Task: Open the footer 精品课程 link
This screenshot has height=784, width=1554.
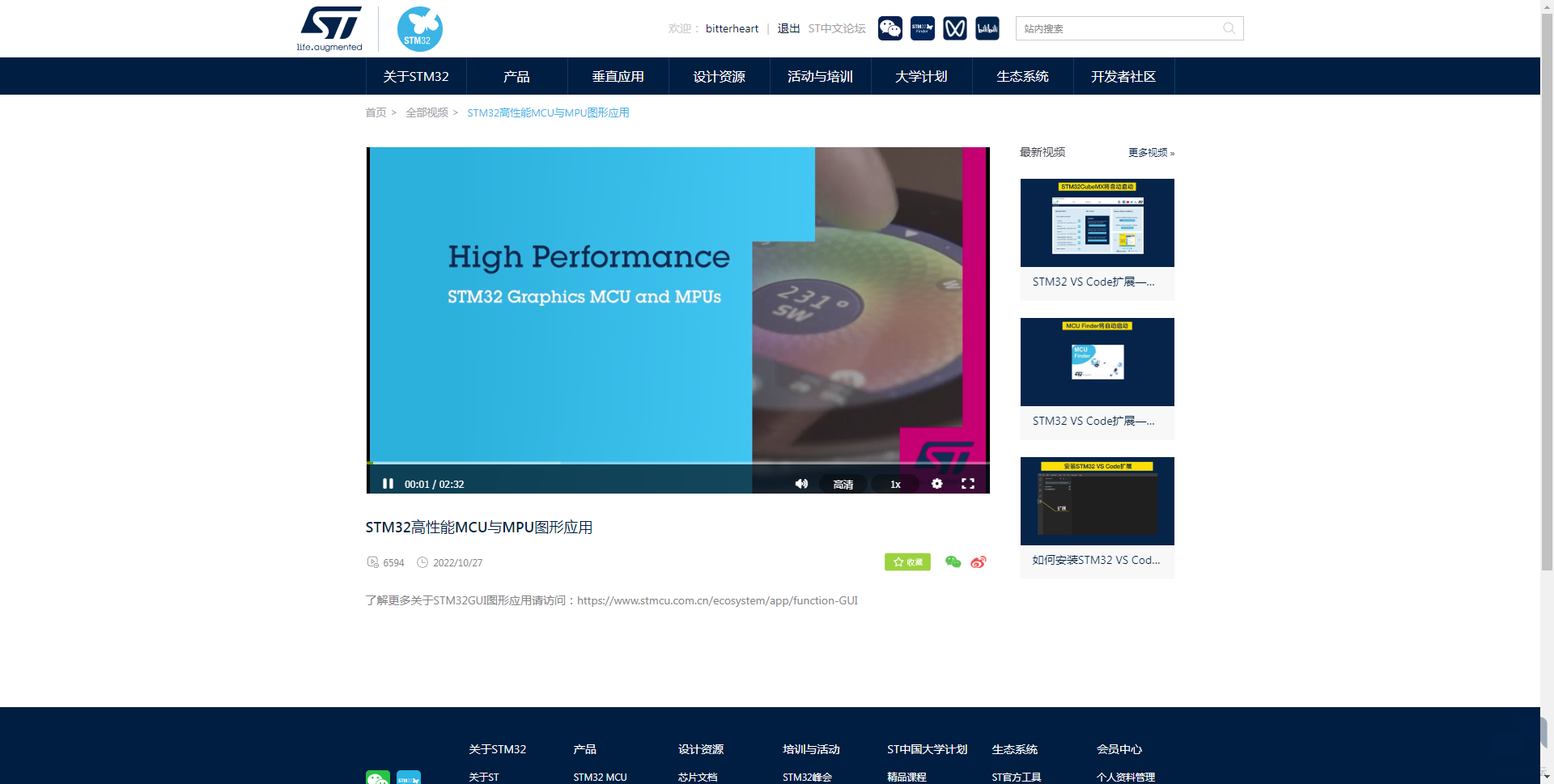Action: pyautogui.click(x=906, y=777)
